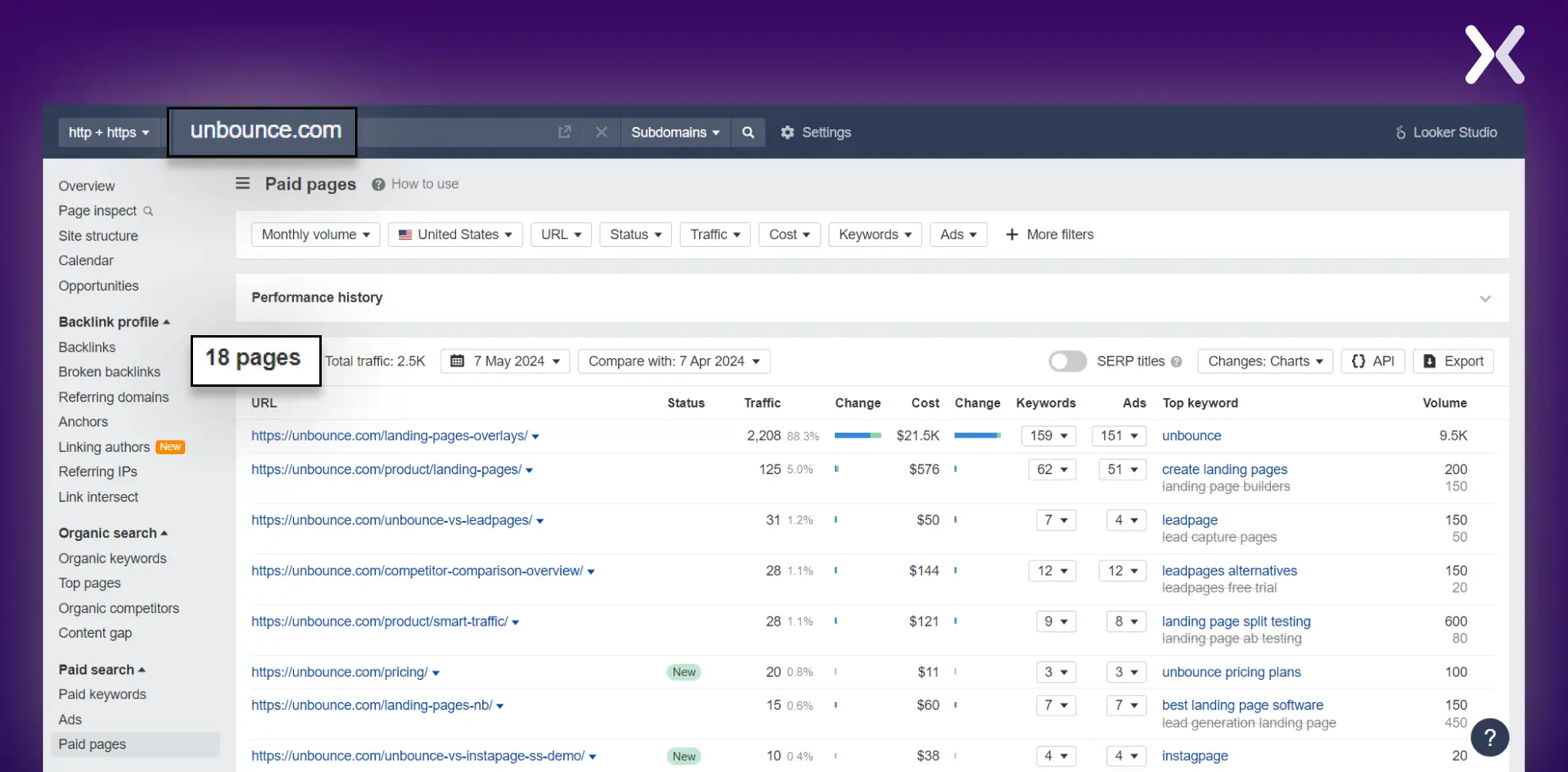Viewport: 1568px width, 772px height.
Task: Open Referring domains in the sidebar
Action: tap(114, 397)
